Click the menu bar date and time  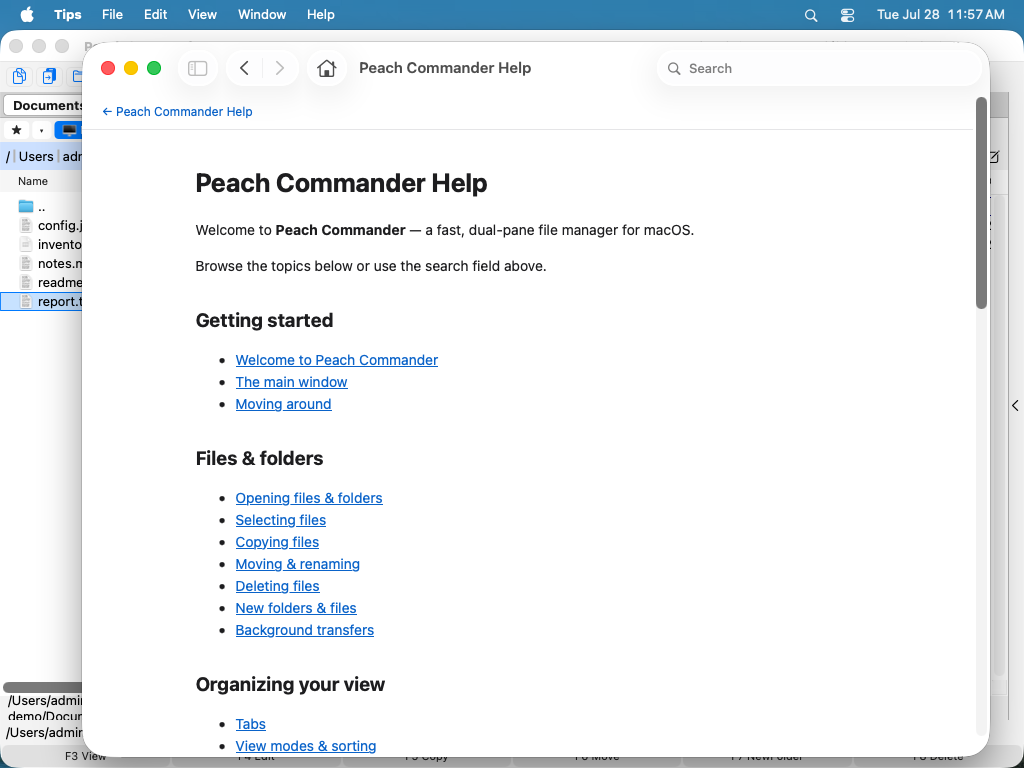940,14
